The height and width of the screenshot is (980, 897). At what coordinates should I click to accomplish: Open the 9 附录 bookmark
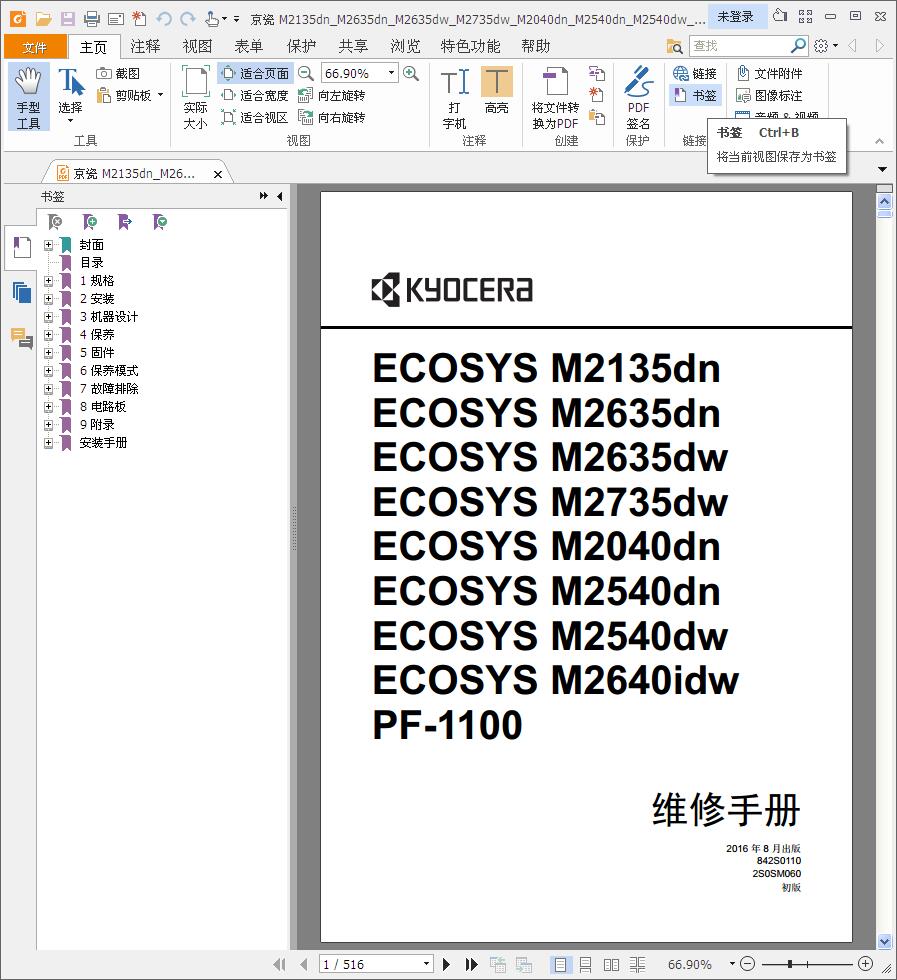pyautogui.click(x=97, y=425)
